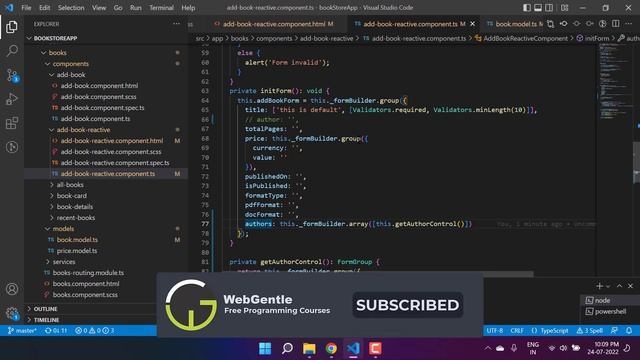Open Chrome from the taskbar

[331, 349]
